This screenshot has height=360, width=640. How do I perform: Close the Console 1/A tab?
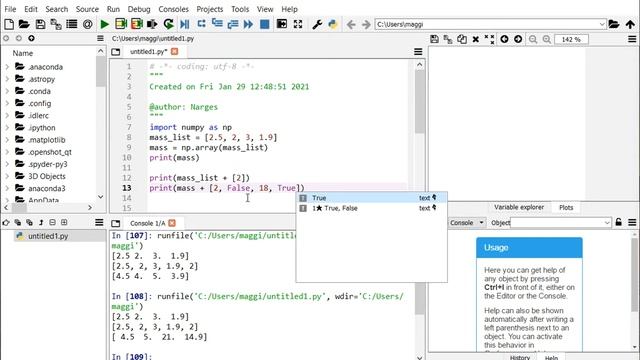coord(172,223)
